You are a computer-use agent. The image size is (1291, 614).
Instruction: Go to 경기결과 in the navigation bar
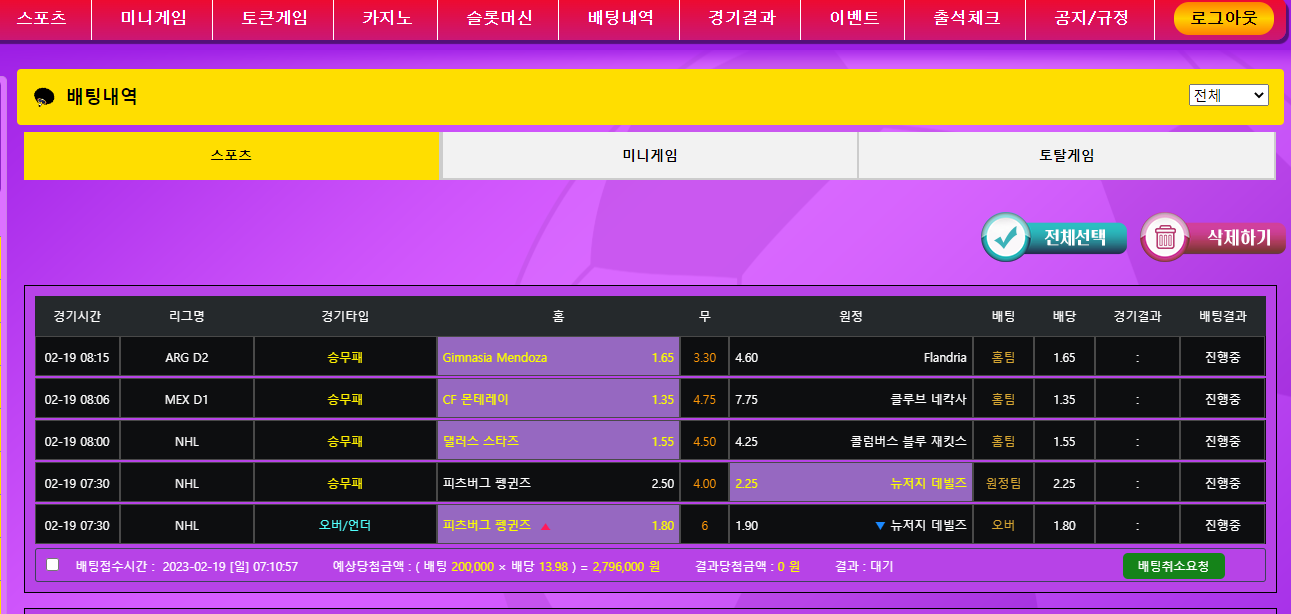tap(741, 18)
